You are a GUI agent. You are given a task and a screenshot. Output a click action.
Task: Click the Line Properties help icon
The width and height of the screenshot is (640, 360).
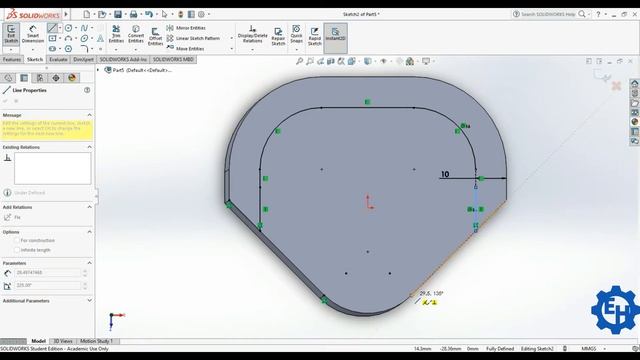87,90
